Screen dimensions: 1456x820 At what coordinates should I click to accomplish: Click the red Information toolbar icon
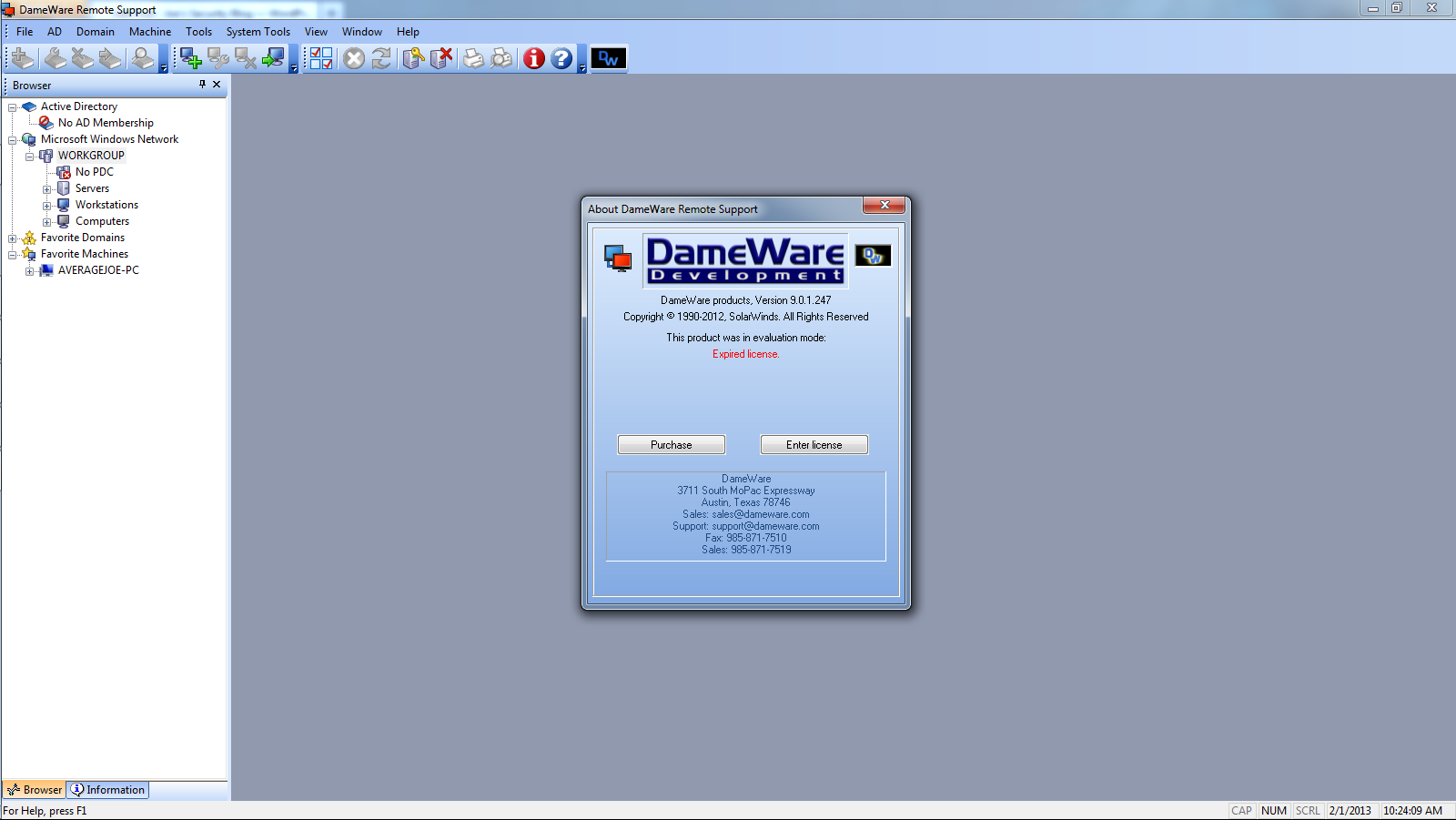534,59
